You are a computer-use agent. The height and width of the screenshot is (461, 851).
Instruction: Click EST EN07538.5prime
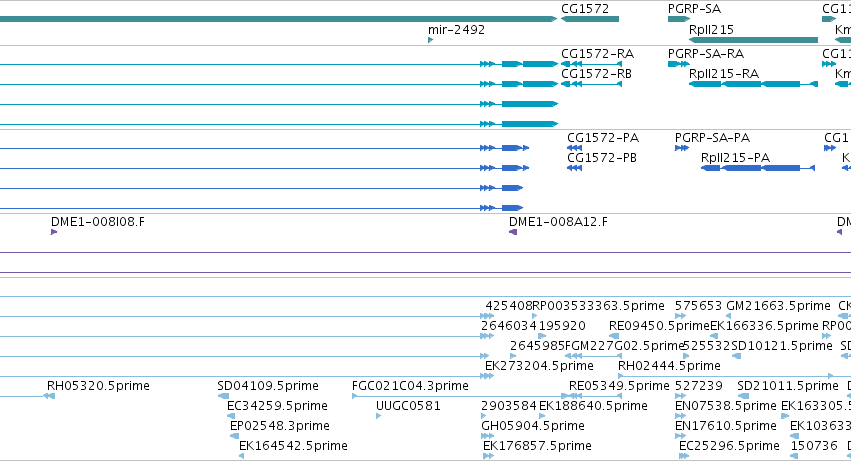coord(726,406)
